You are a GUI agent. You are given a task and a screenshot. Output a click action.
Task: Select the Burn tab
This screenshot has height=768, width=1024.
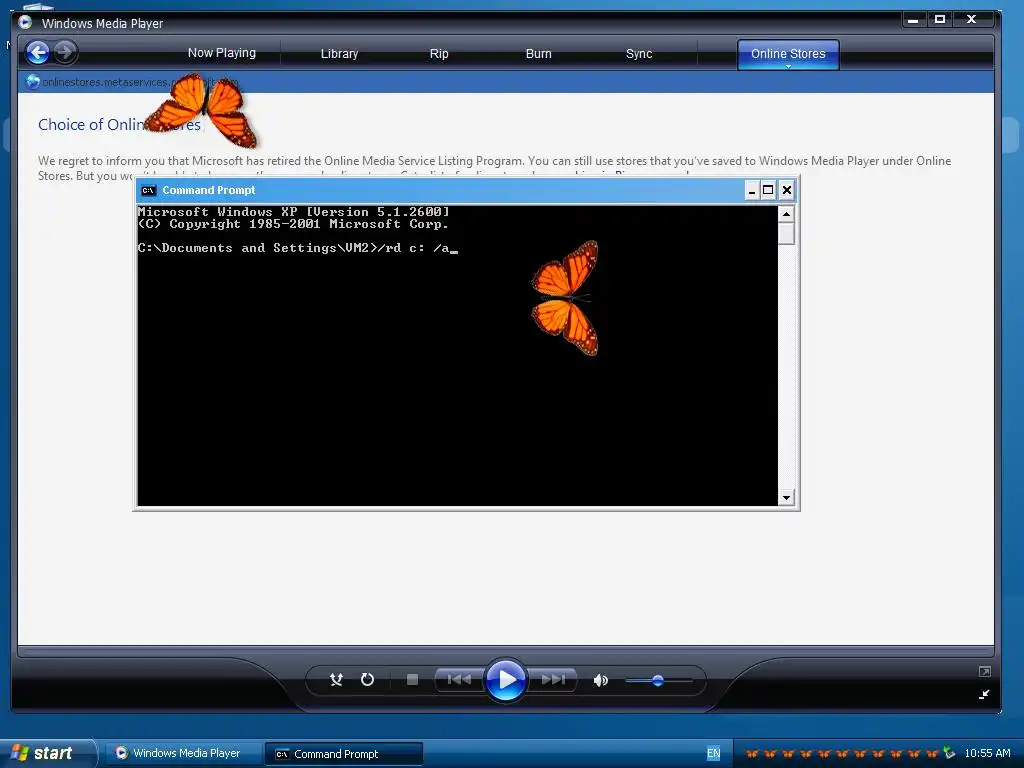tap(539, 54)
